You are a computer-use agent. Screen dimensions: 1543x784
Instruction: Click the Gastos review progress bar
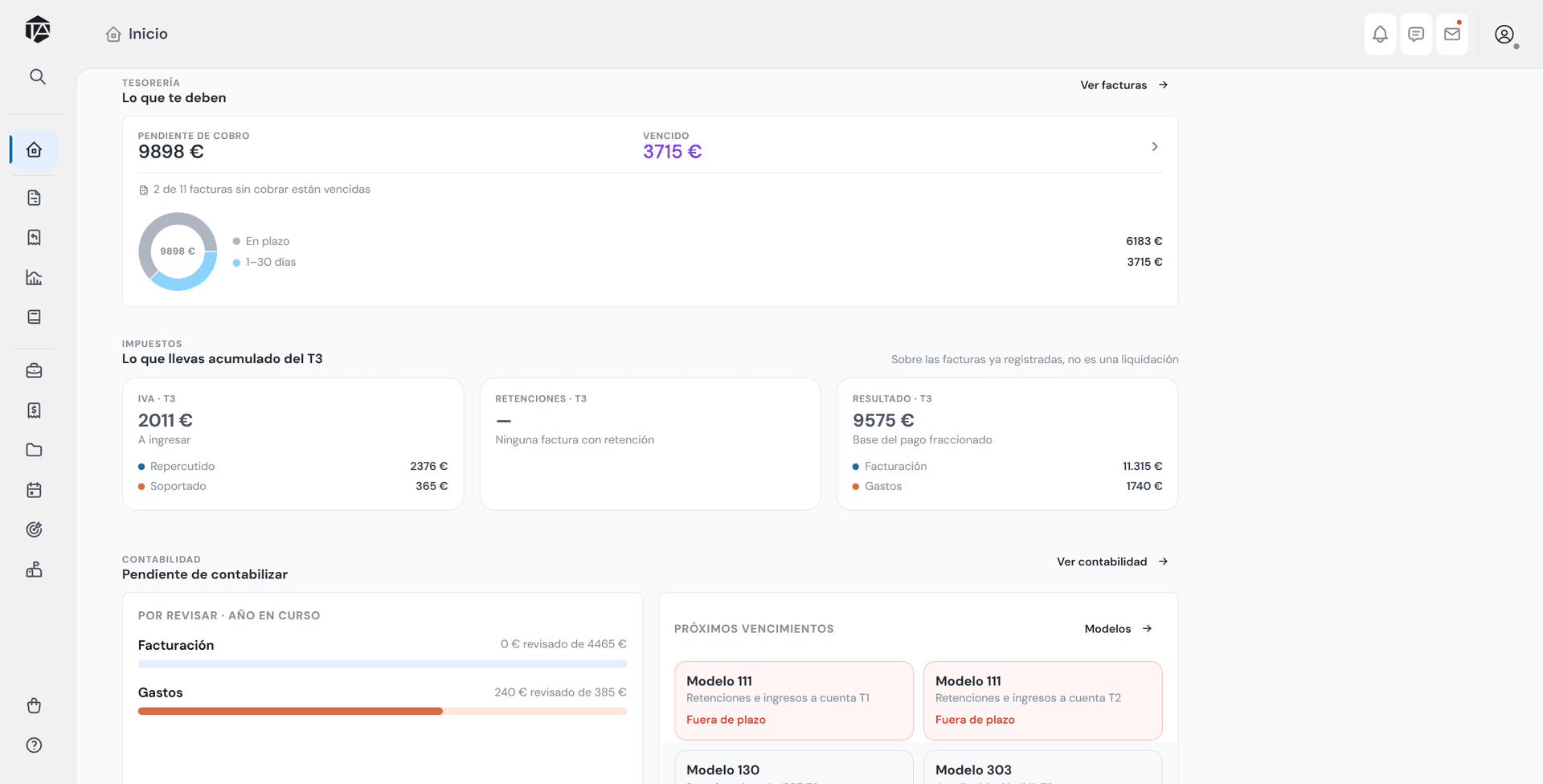click(383, 711)
